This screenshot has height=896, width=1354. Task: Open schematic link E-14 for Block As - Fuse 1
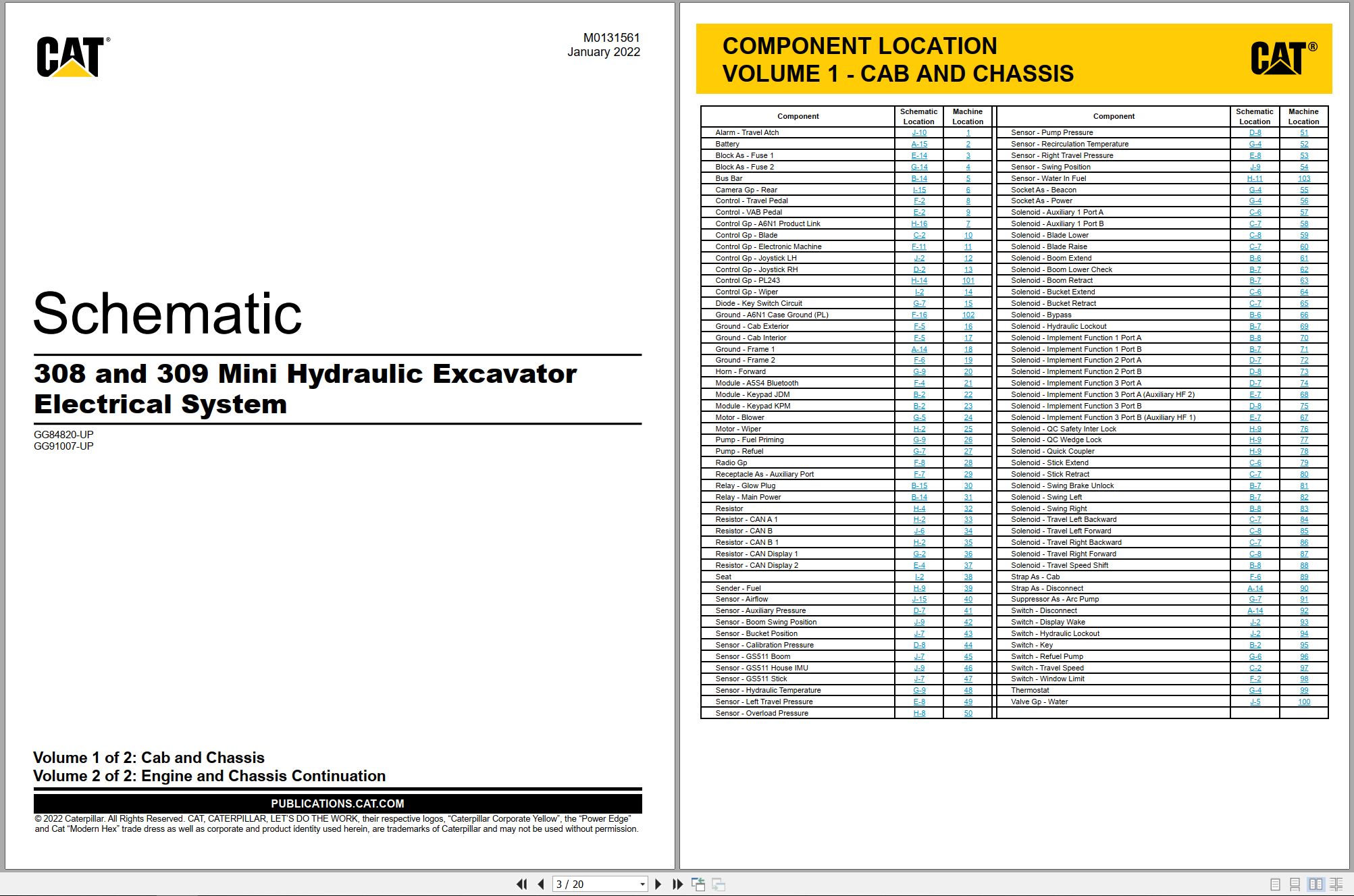click(919, 155)
